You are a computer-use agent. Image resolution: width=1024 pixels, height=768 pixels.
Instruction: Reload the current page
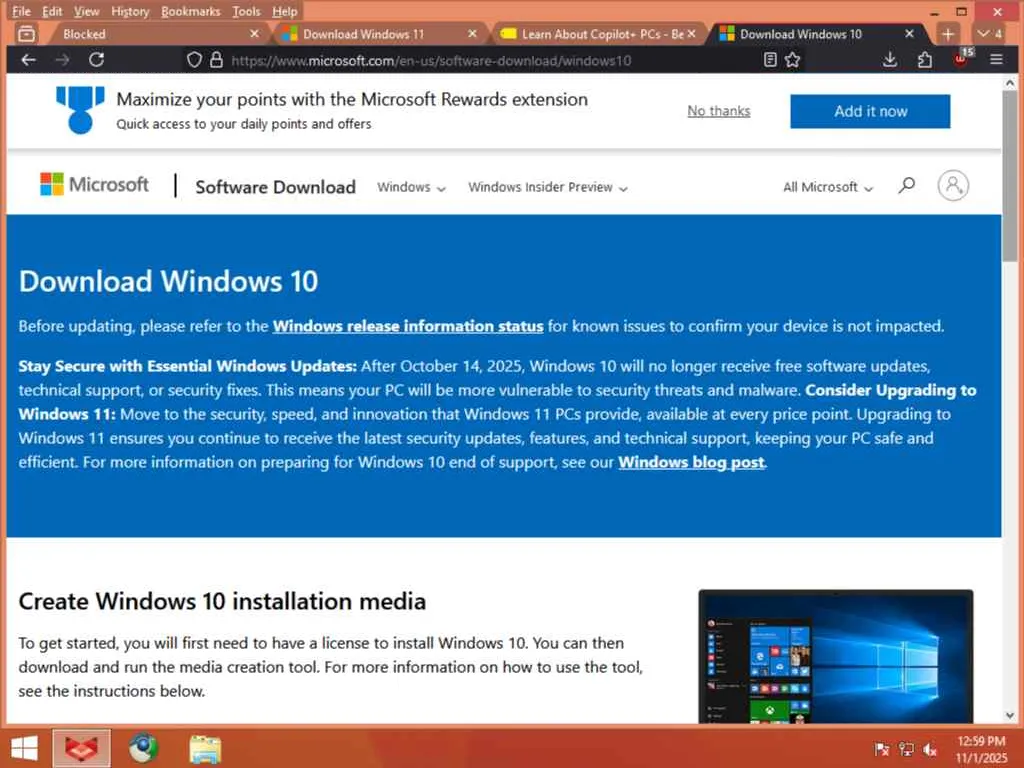(97, 60)
